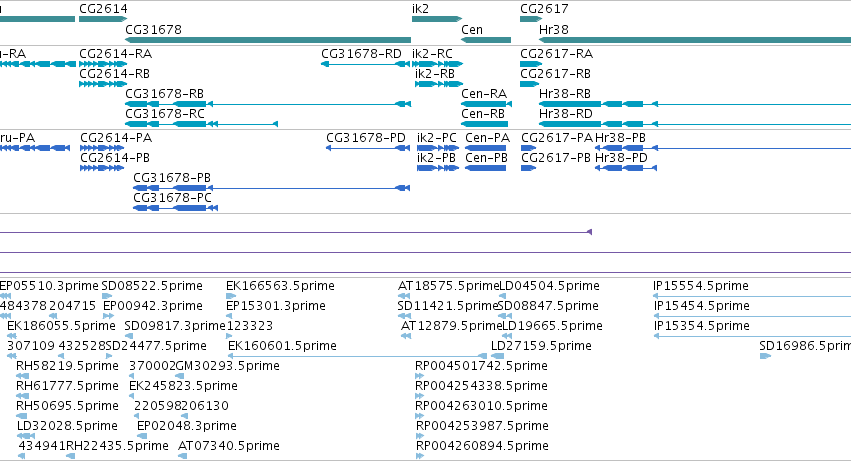
Task: Select the Hr38 gene label
Action: tap(554, 29)
